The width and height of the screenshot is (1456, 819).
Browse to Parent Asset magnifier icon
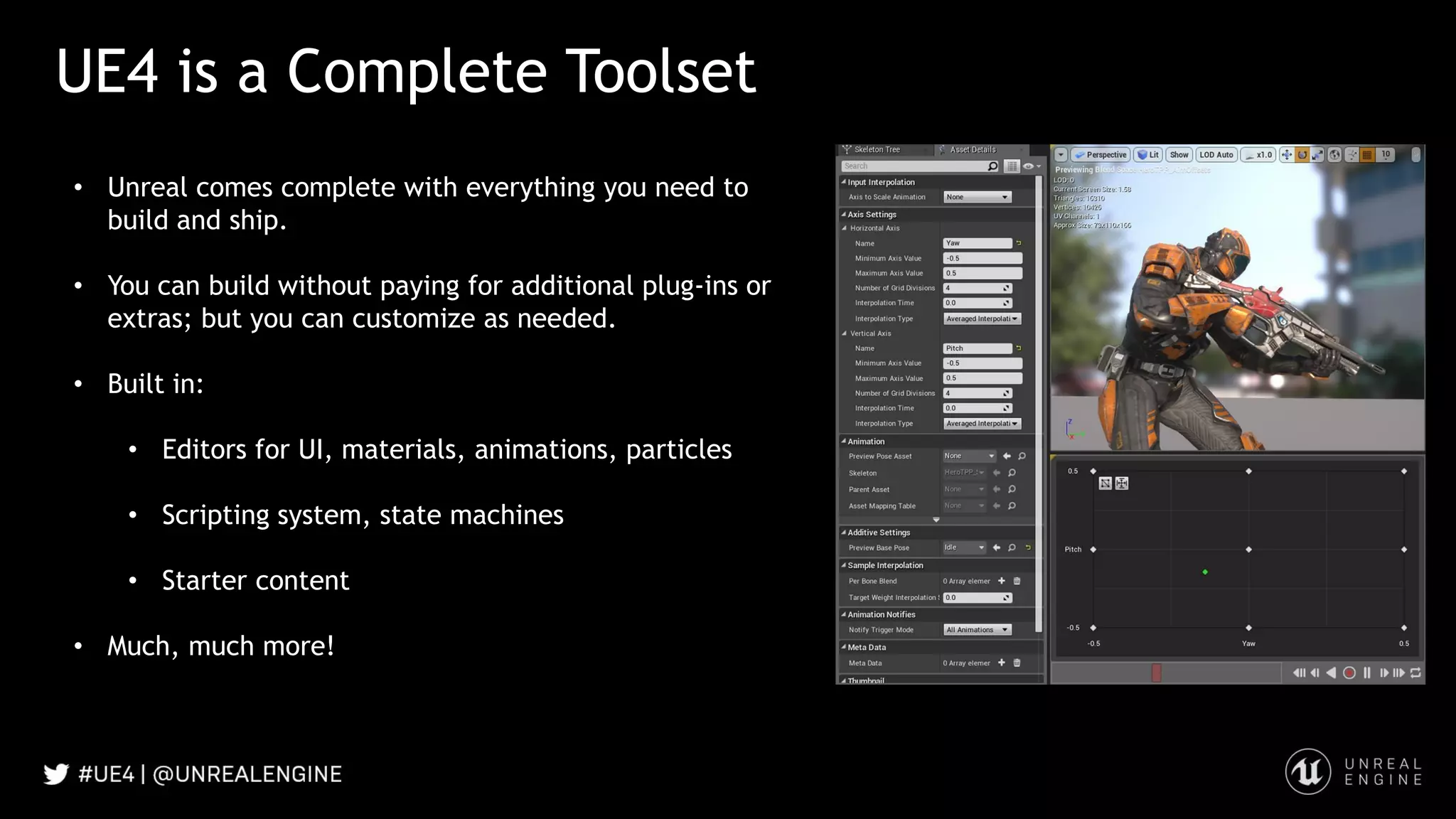coord(1012,489)
